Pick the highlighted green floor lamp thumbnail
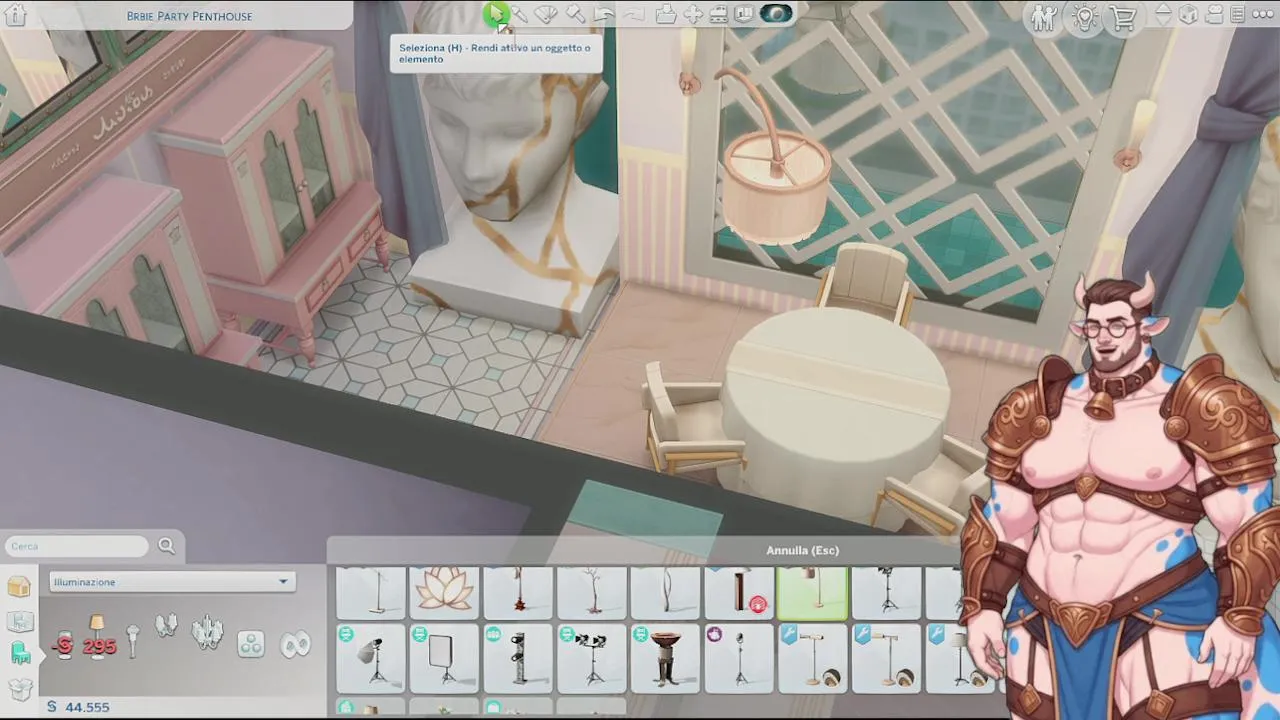 coord(812,592)
